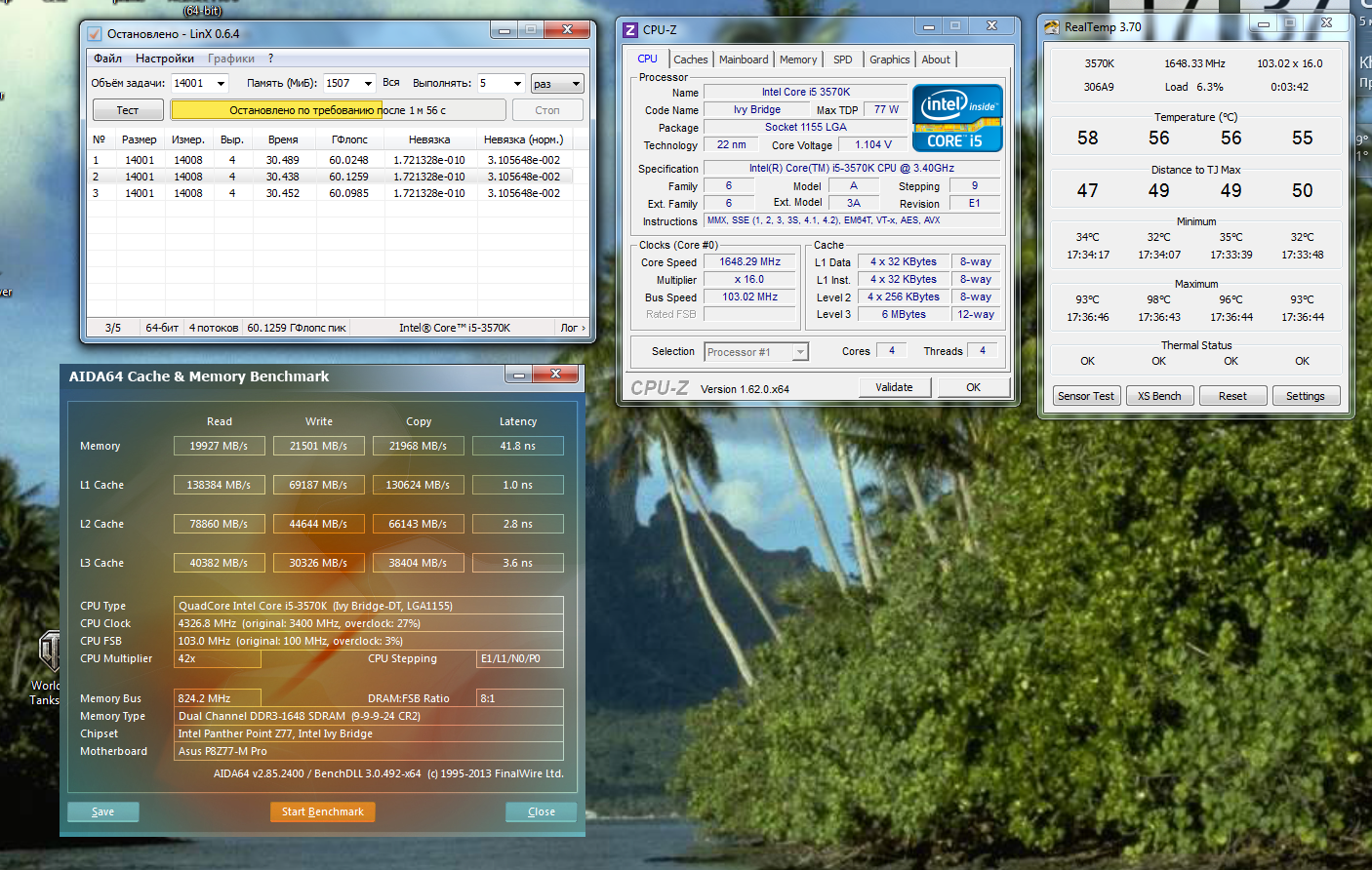Click the CPU-Z title bar icon

point(630,30)
